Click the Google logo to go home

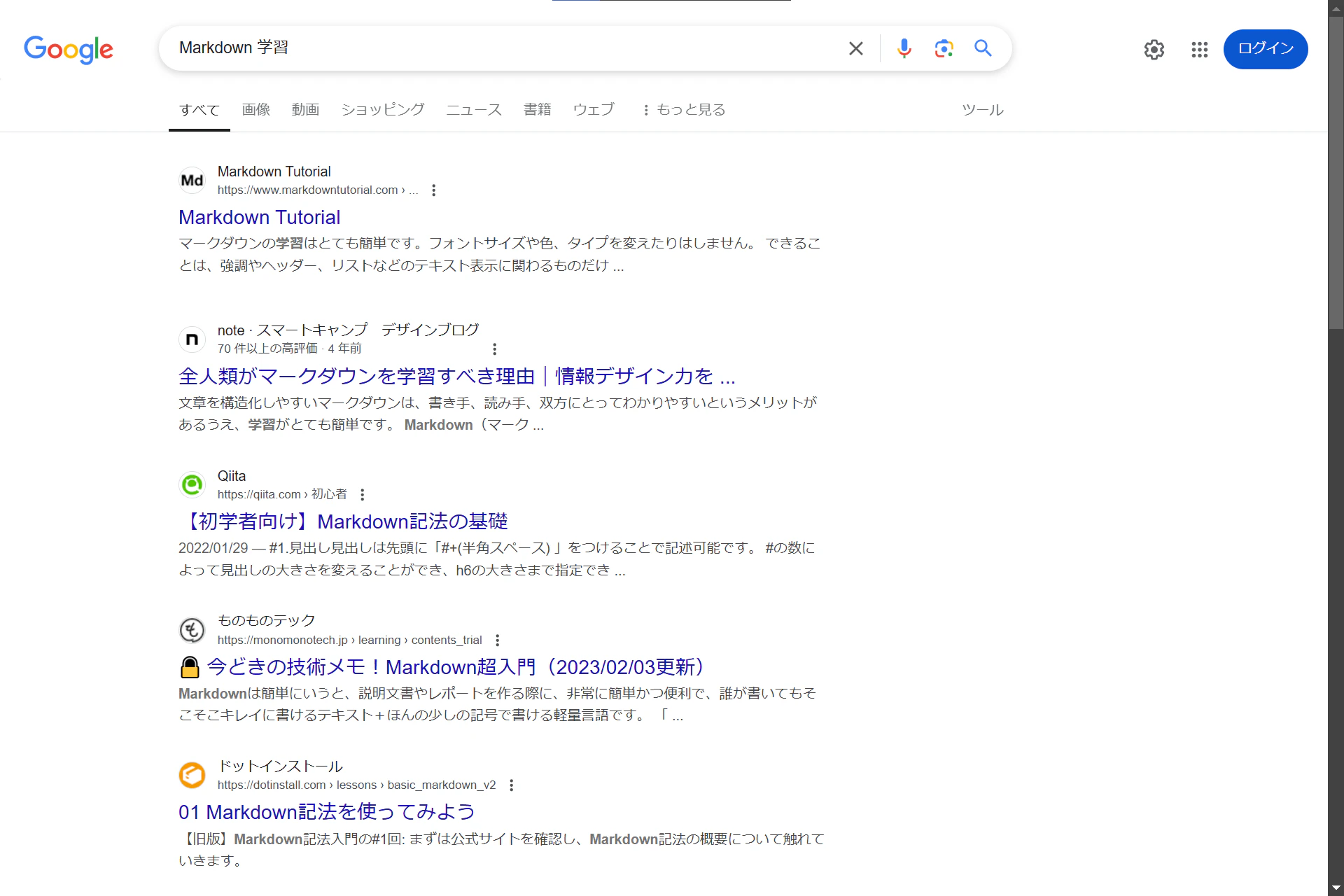pyautogui.click(x=69, y=49)
